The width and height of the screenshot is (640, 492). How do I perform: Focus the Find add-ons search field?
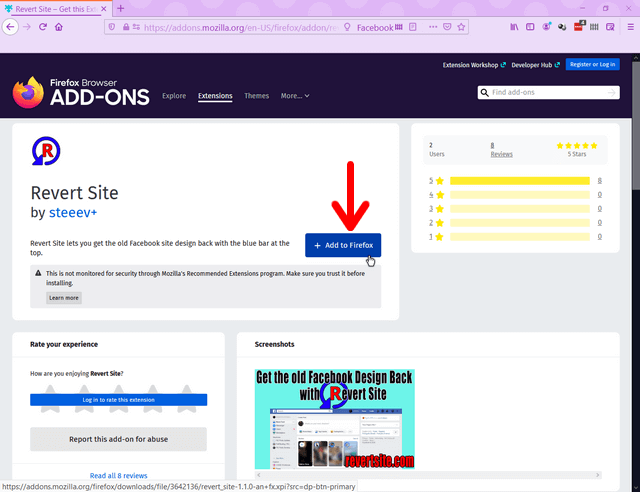tap(548, 92)
